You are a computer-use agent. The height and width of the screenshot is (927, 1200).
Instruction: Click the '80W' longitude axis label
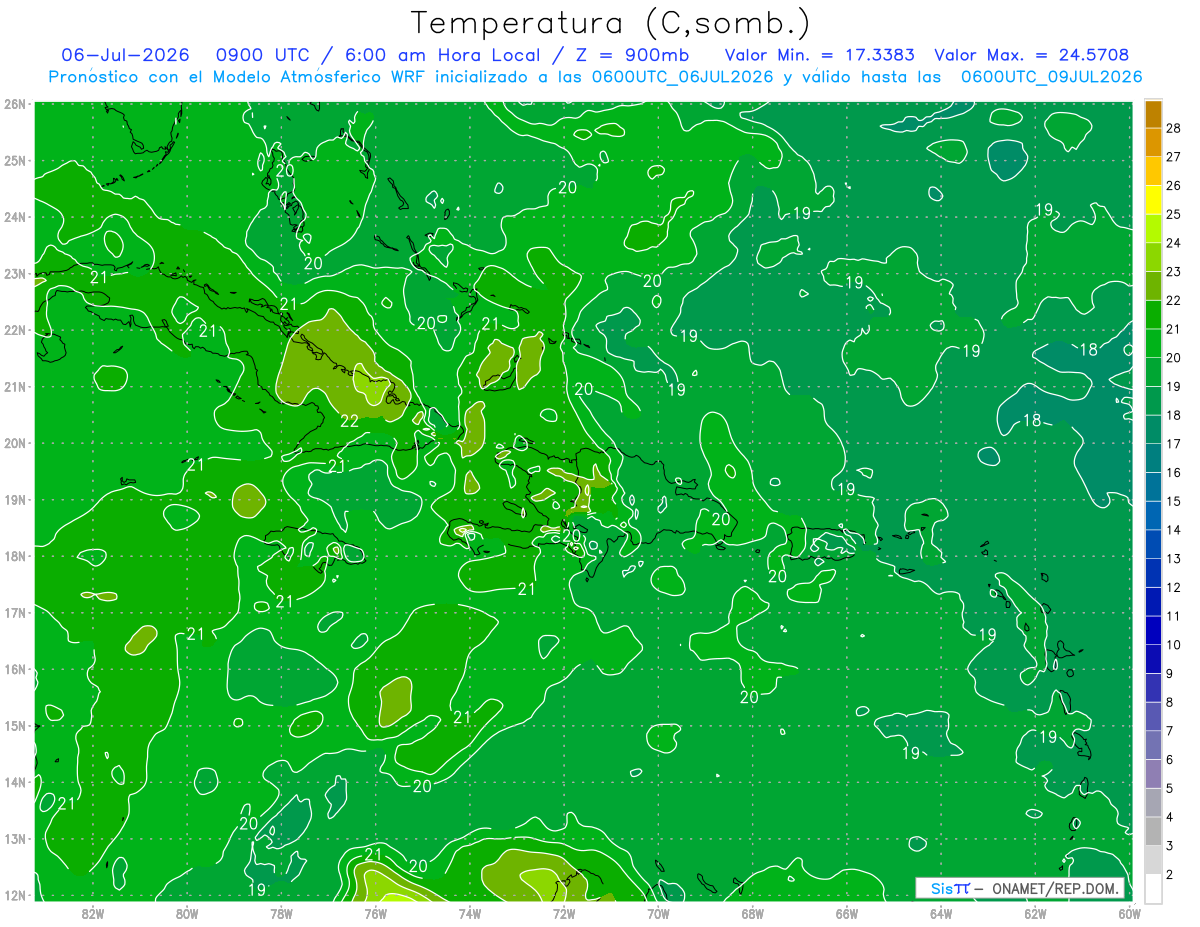click(187, 913)
